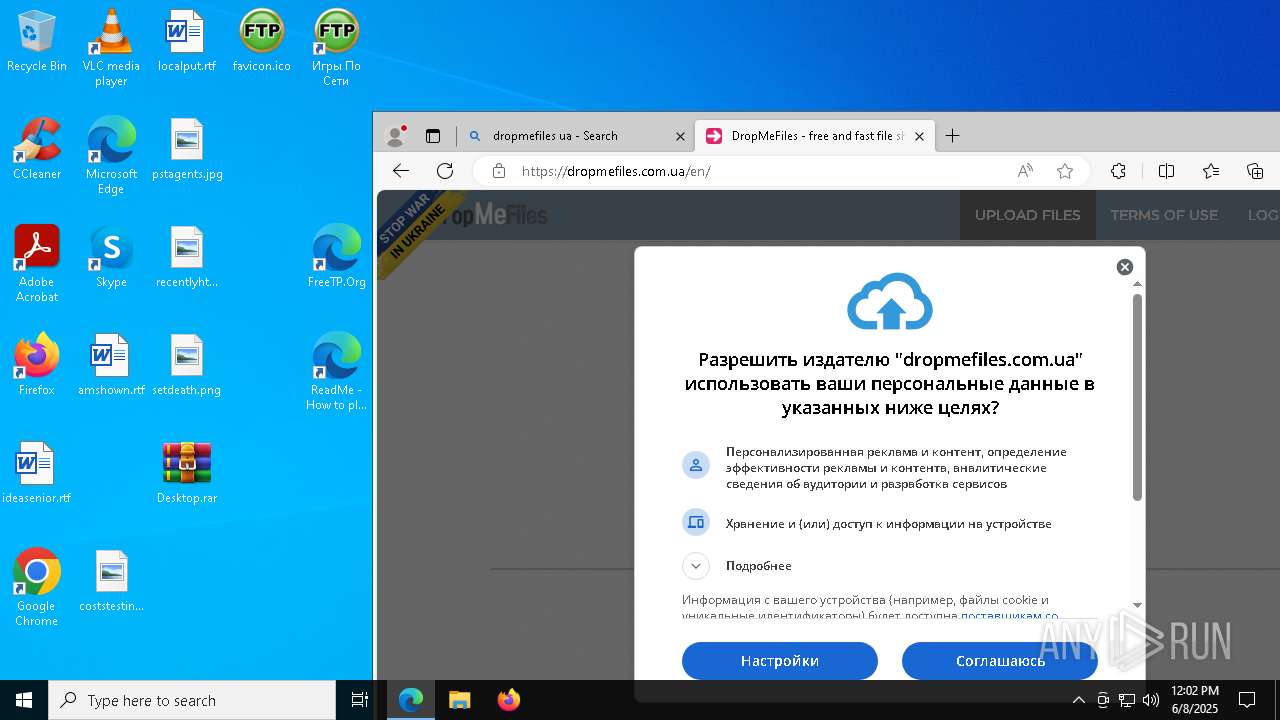This screenshot has width=1280, height=720.
Task: Launch VLC media player shortcut
Action: pos(111,48)
